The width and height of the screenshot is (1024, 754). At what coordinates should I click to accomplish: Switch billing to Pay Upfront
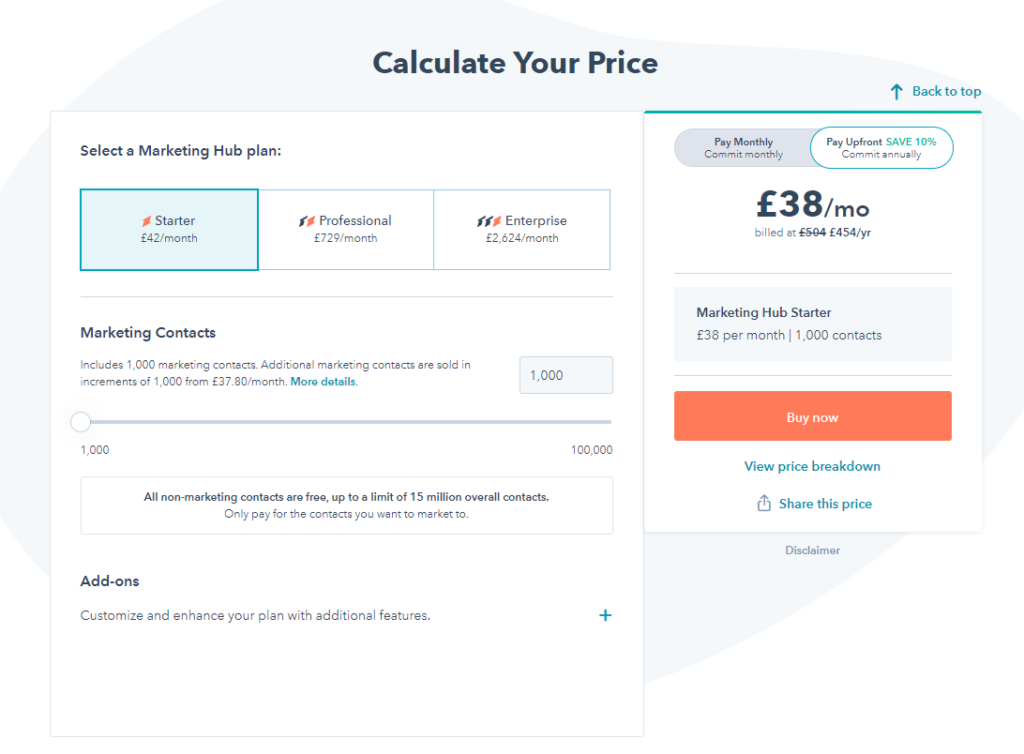(881, 147)
